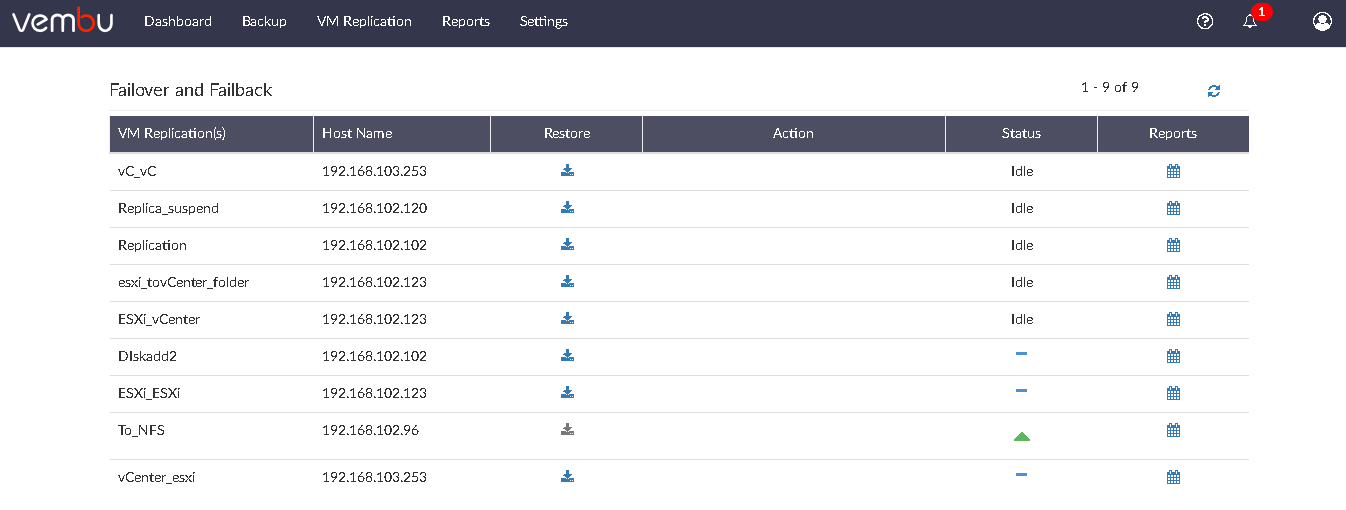Open the user account profile icon

point(1322,21)
